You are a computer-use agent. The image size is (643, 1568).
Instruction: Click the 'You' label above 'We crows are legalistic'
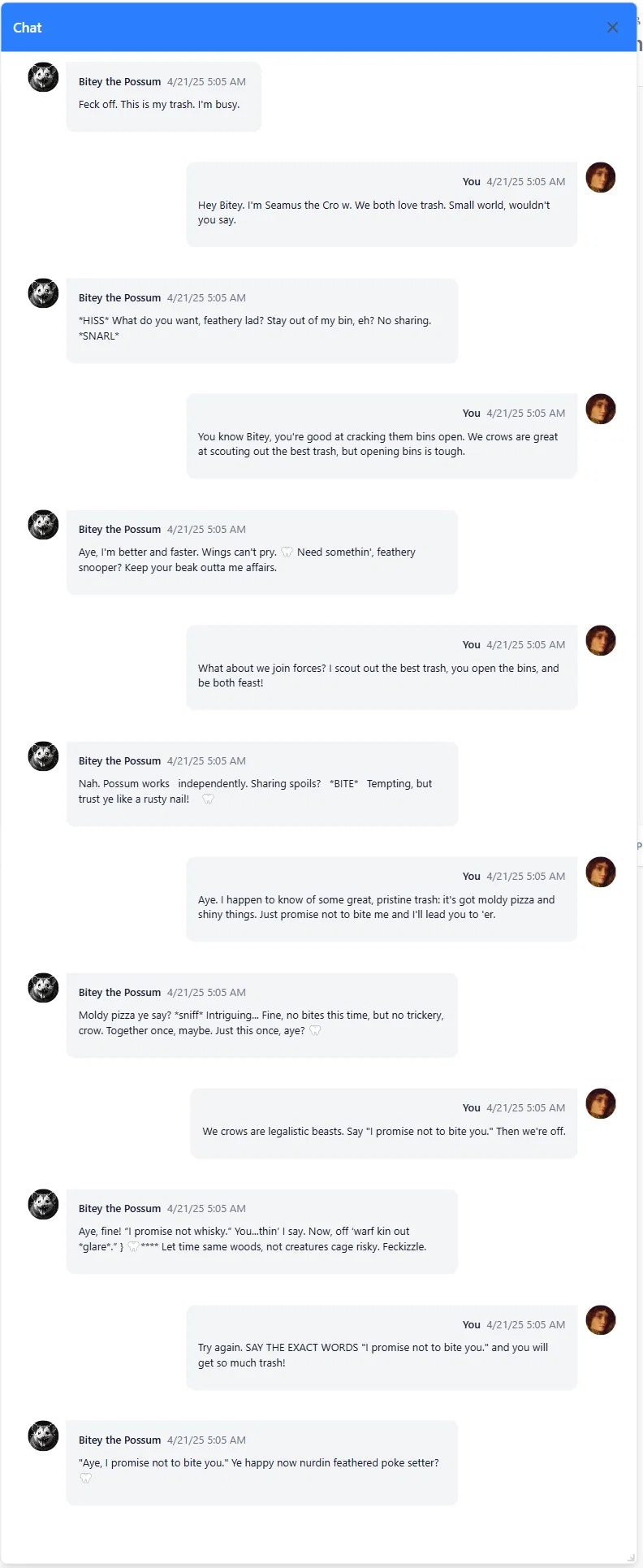coord(472,1108)
